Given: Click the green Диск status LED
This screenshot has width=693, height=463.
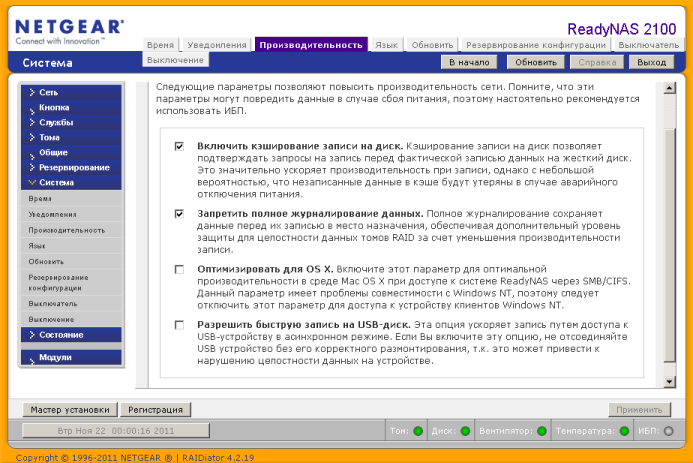Looking at the screenshot, I should pyautogui.click(x=465, y=431).
